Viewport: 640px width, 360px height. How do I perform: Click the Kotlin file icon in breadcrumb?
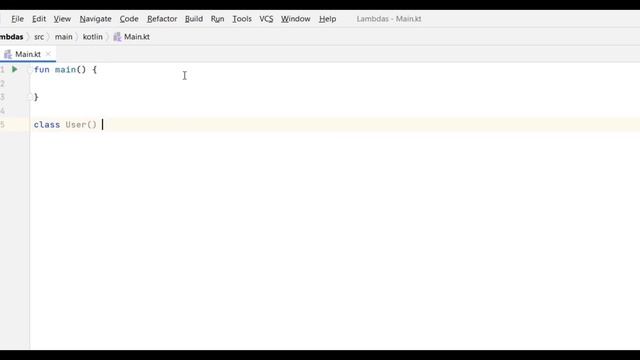(x=117, y=37)
